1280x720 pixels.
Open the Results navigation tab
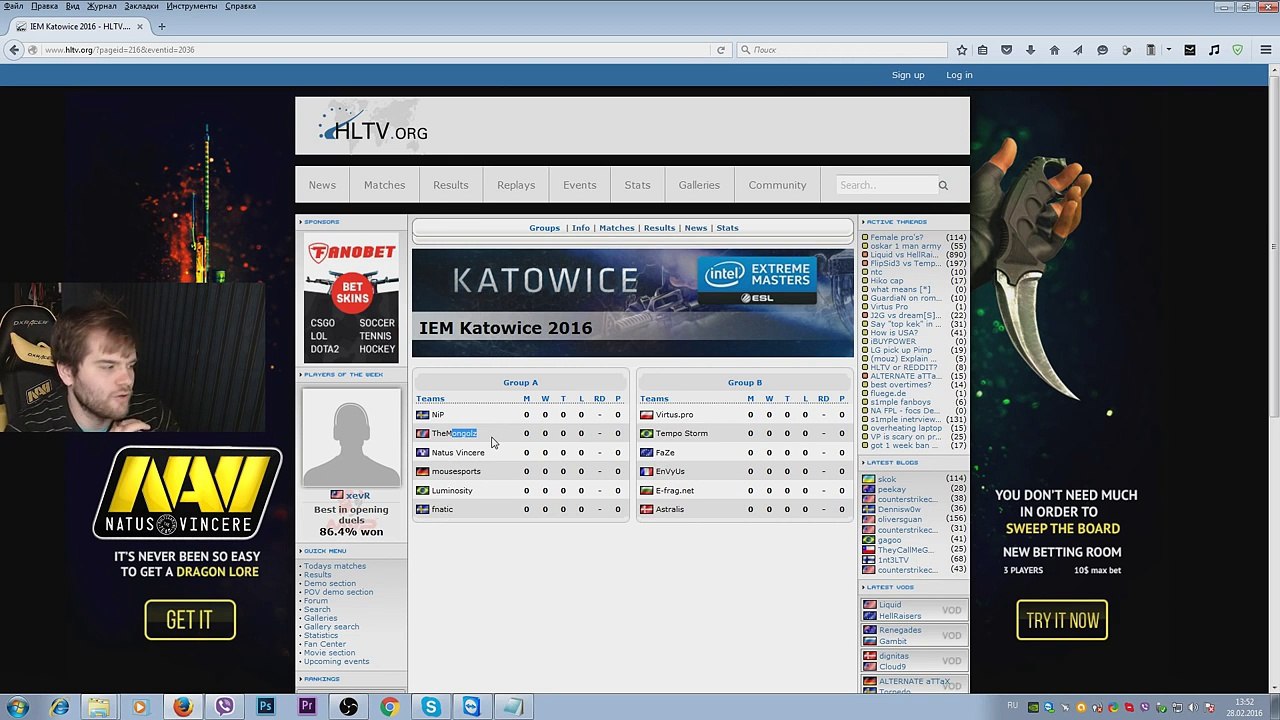[451, 185]
